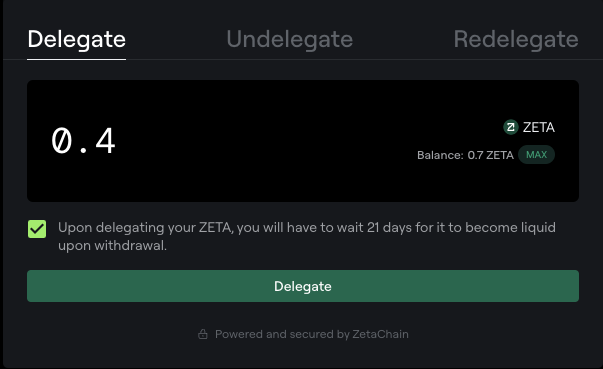Click the ZETA token logo icon
The height and width of the screenshot is (369, 603).
(x=511, y=127)
